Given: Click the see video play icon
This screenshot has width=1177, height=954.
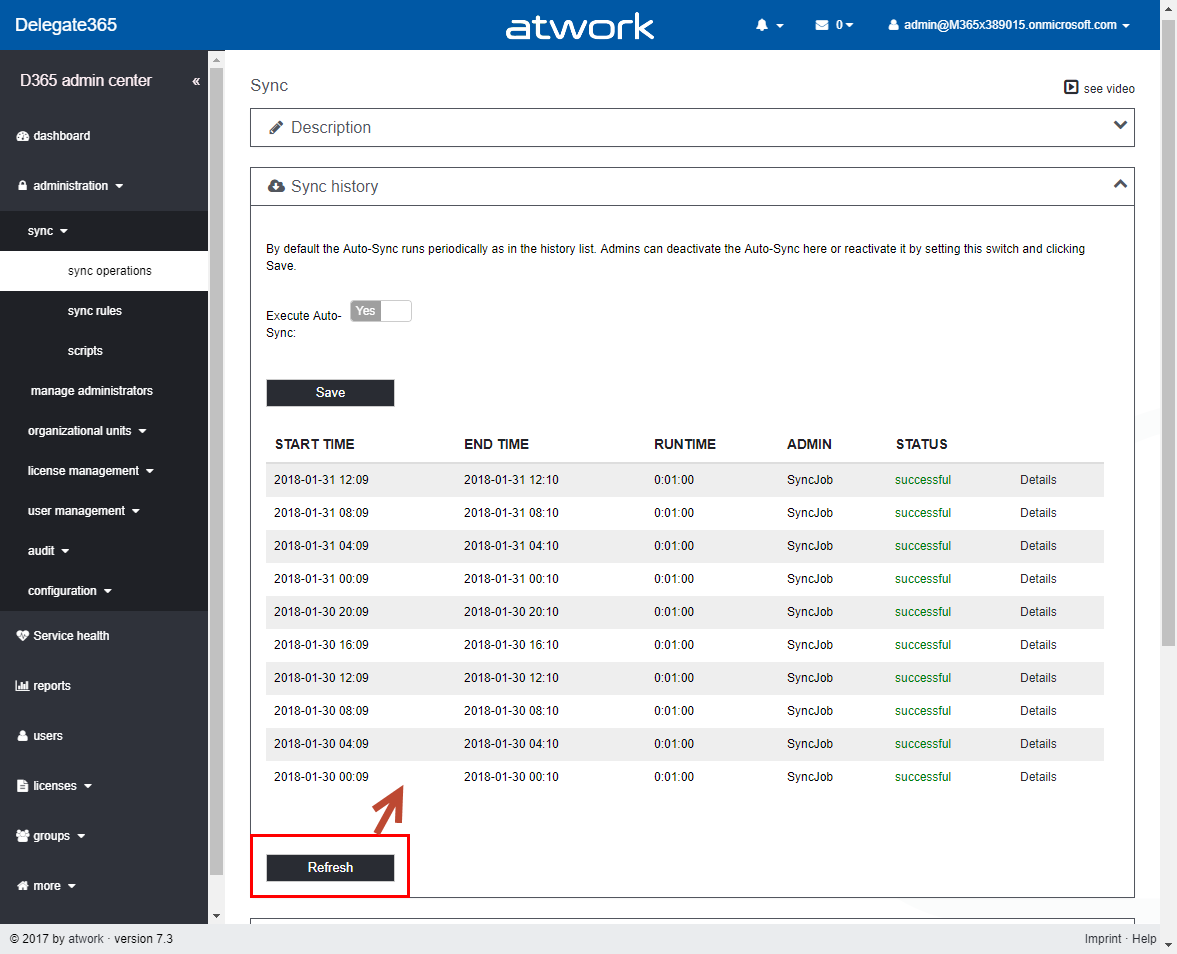Looking at the screenshot, I should click(1071, 88).
